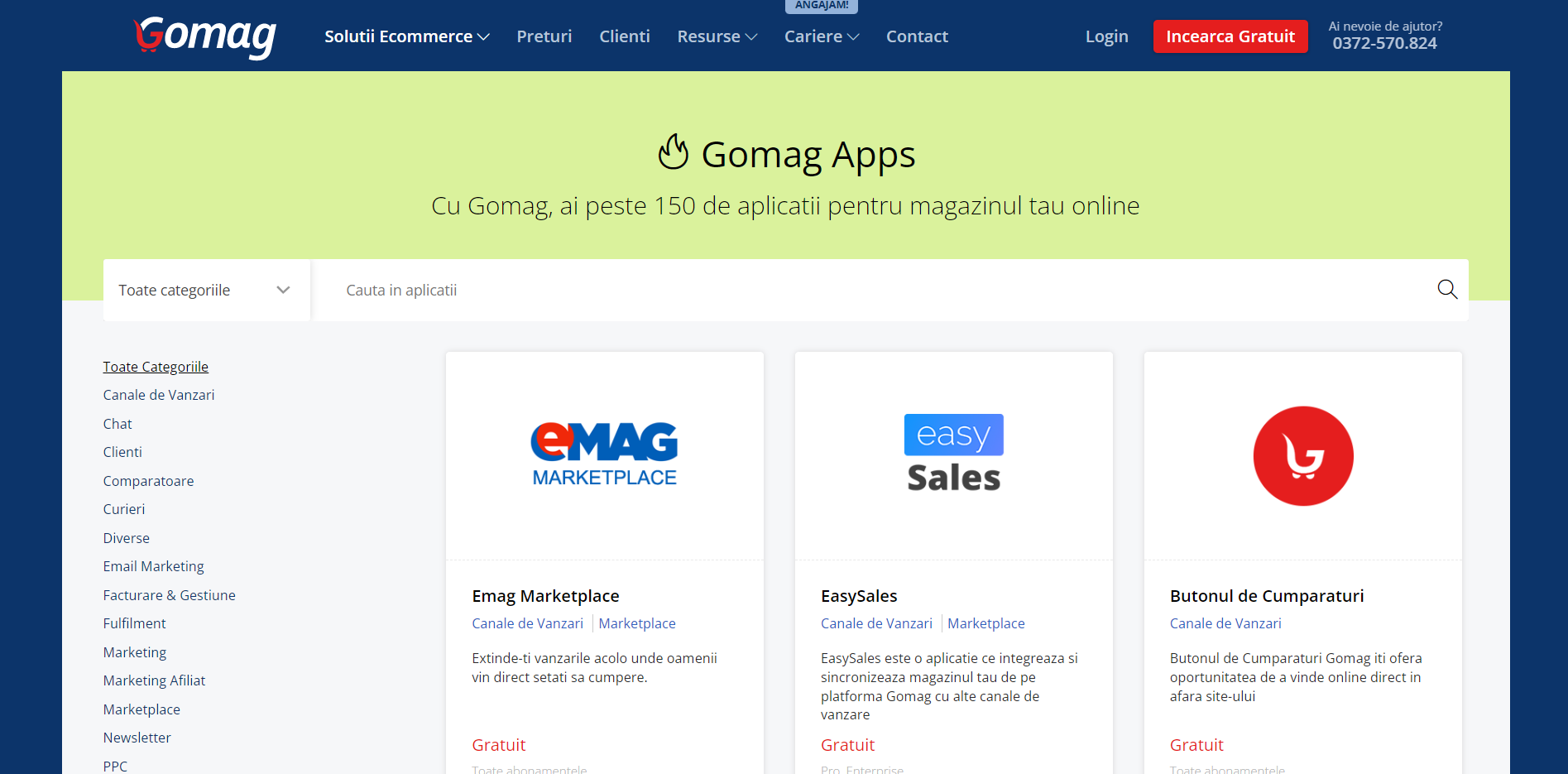Image resolution: width=1568 pixels, height=774 pixels.
Task: Open the red Gomag cart logo image
Action: pyautogui.click(x=1303, y=456)
